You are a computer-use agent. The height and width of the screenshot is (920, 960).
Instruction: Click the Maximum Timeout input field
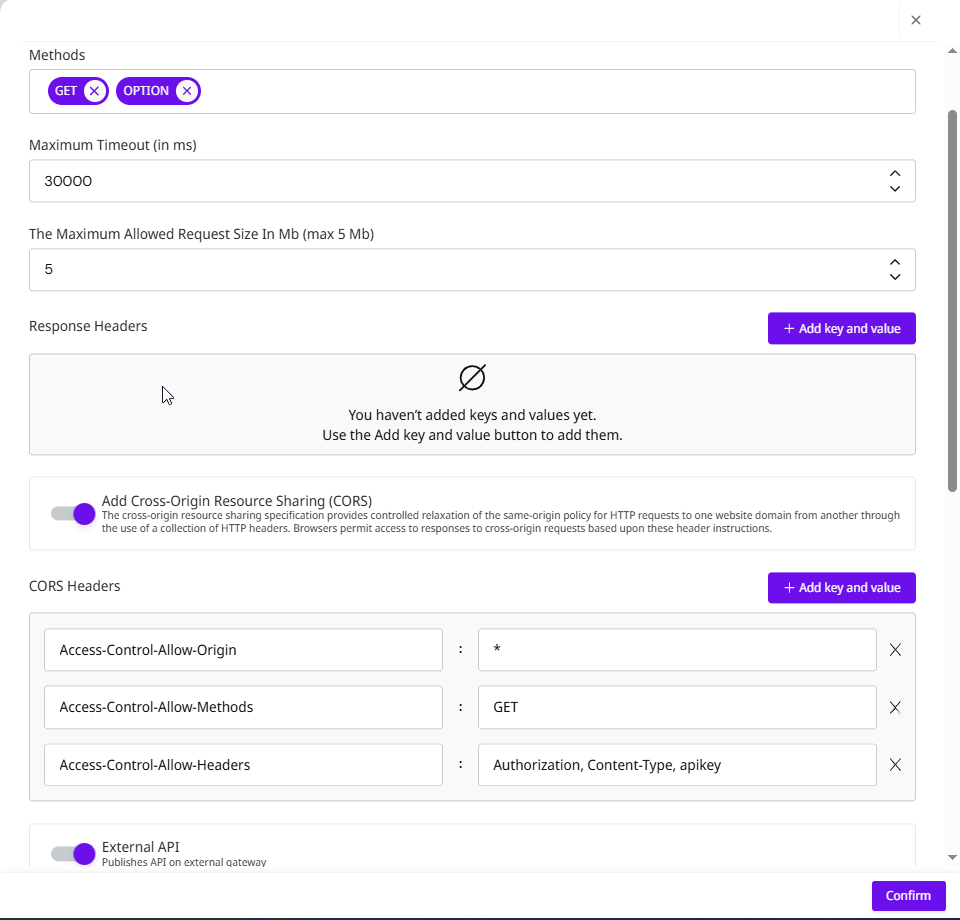tap(450, 181)
